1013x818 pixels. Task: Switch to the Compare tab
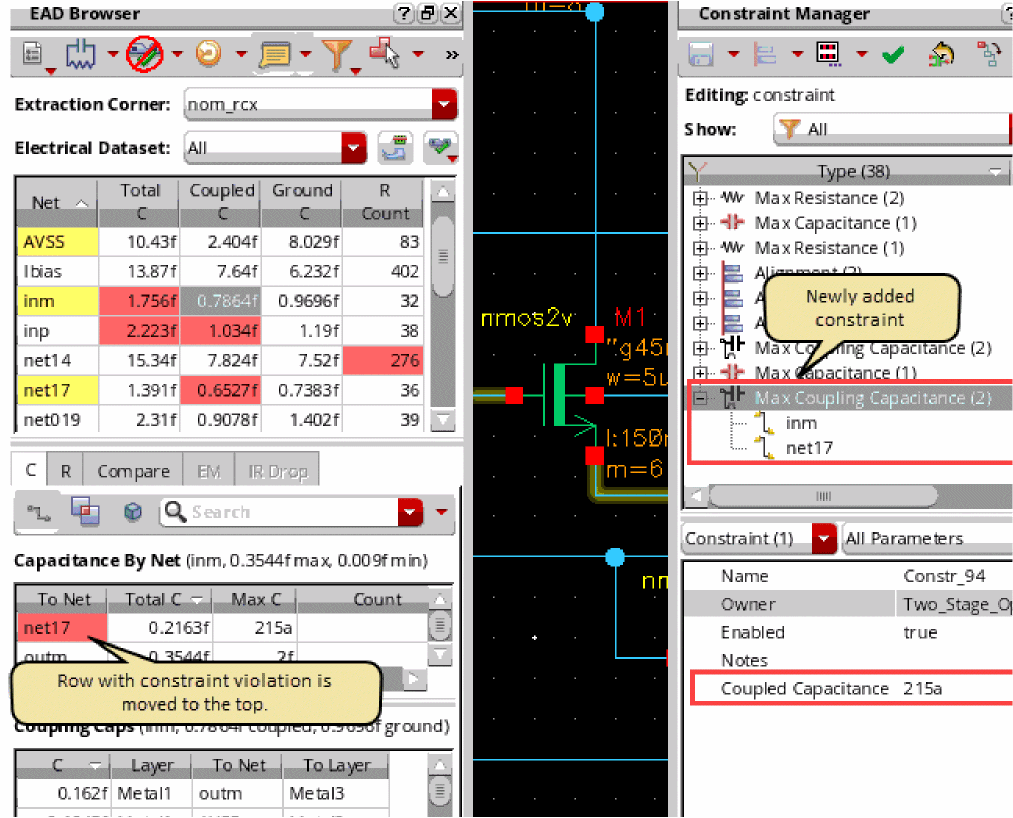(x=133, y=471)
